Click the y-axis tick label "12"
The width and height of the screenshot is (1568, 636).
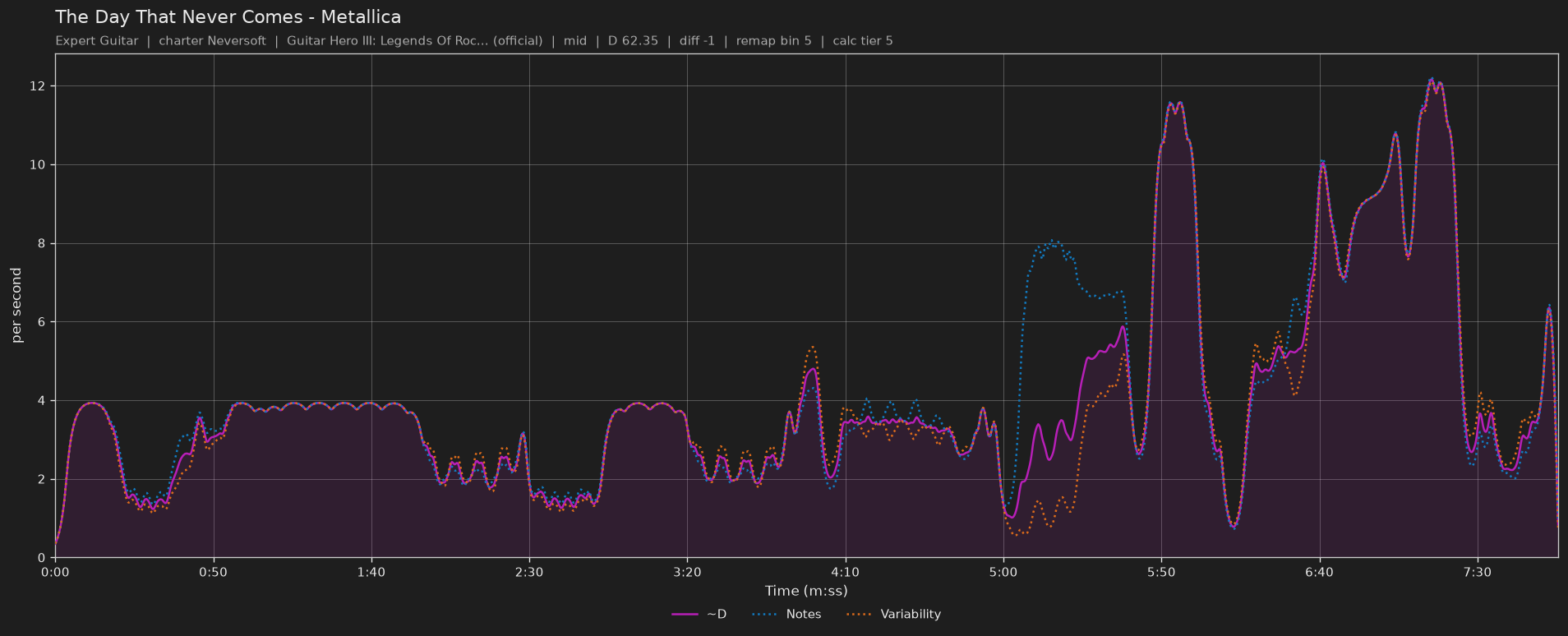click(x=39, y=86)
